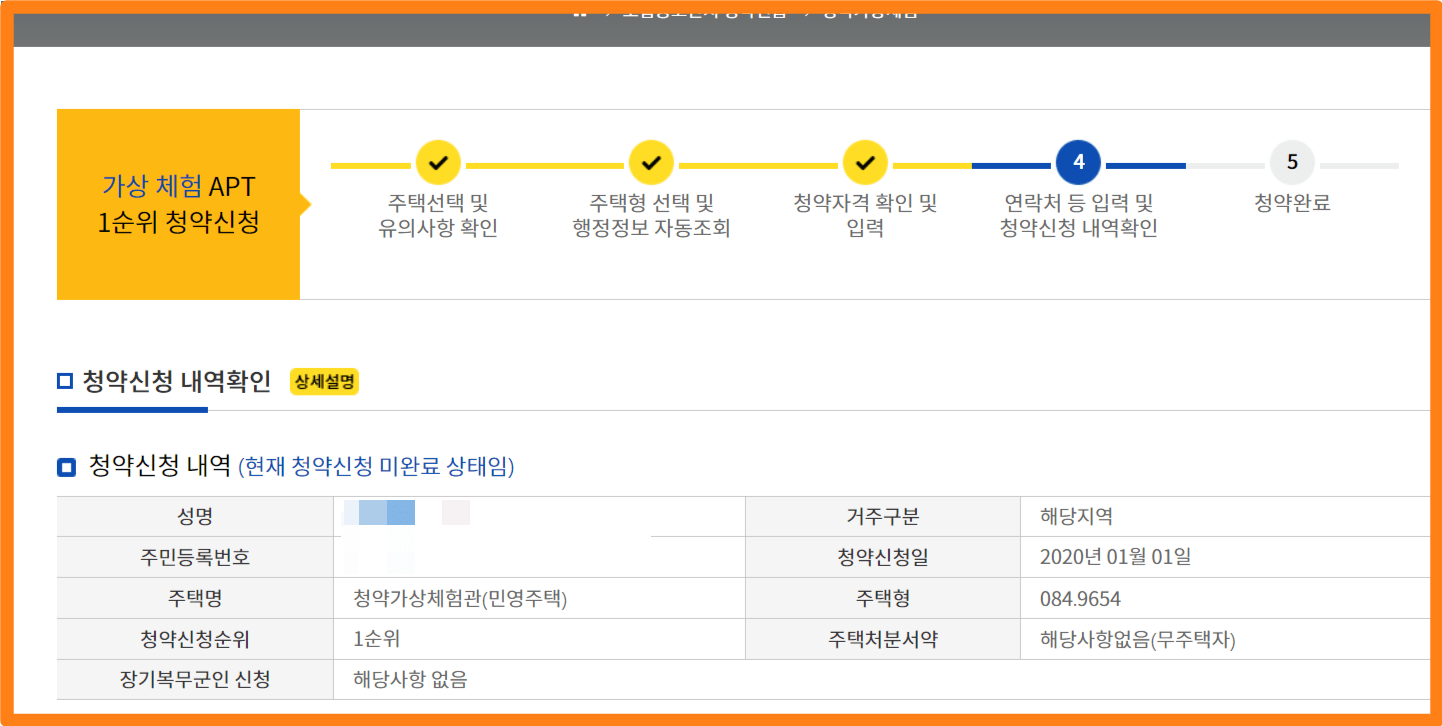Open the 상세설명 yellow badge button
The image size is (1442, 726).
(324, 381)
